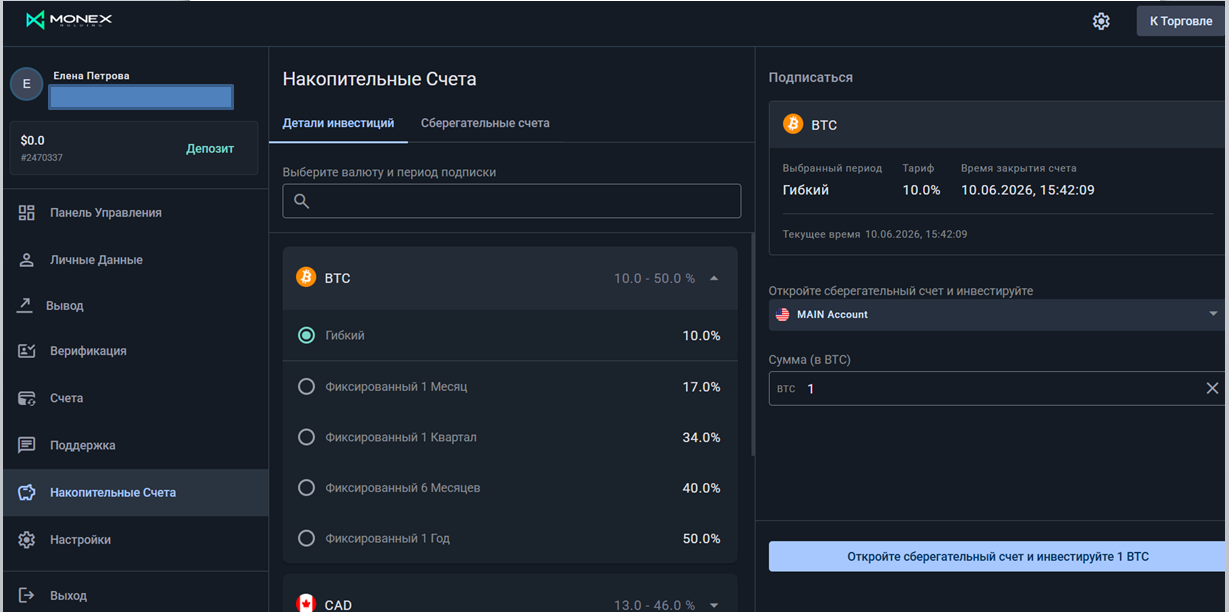
Task: Clear the amount with the X icon
Action: pyautogui.click(x=1212, y=388)
